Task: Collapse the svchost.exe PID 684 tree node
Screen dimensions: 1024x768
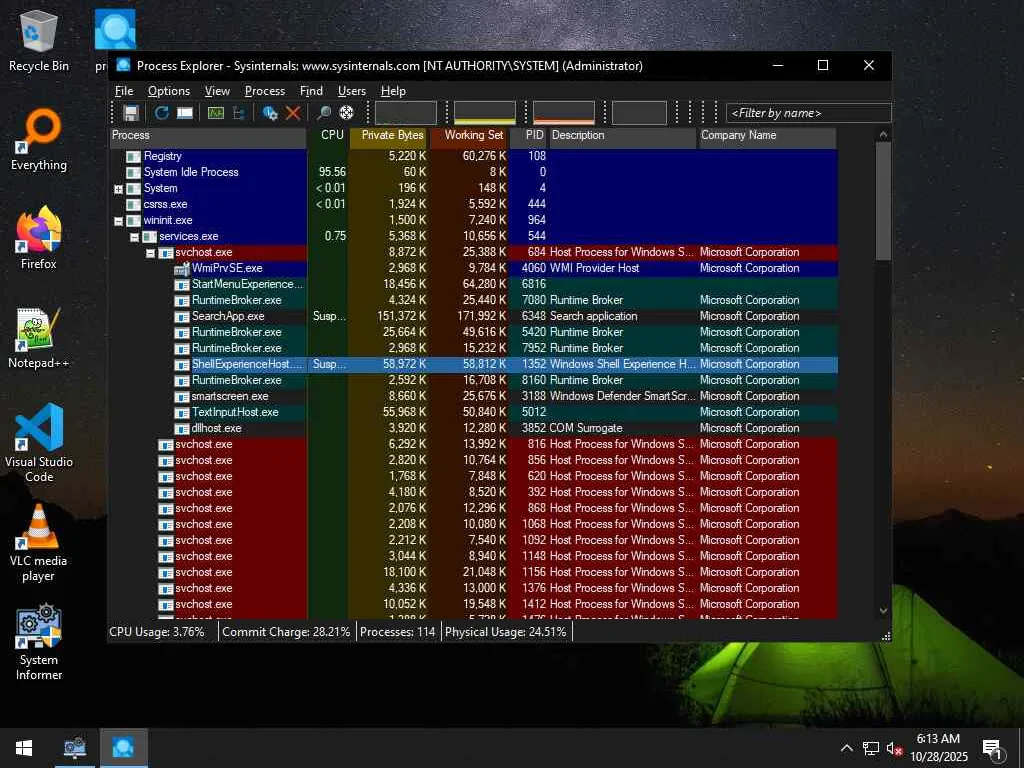Action: tap(150, 253)
